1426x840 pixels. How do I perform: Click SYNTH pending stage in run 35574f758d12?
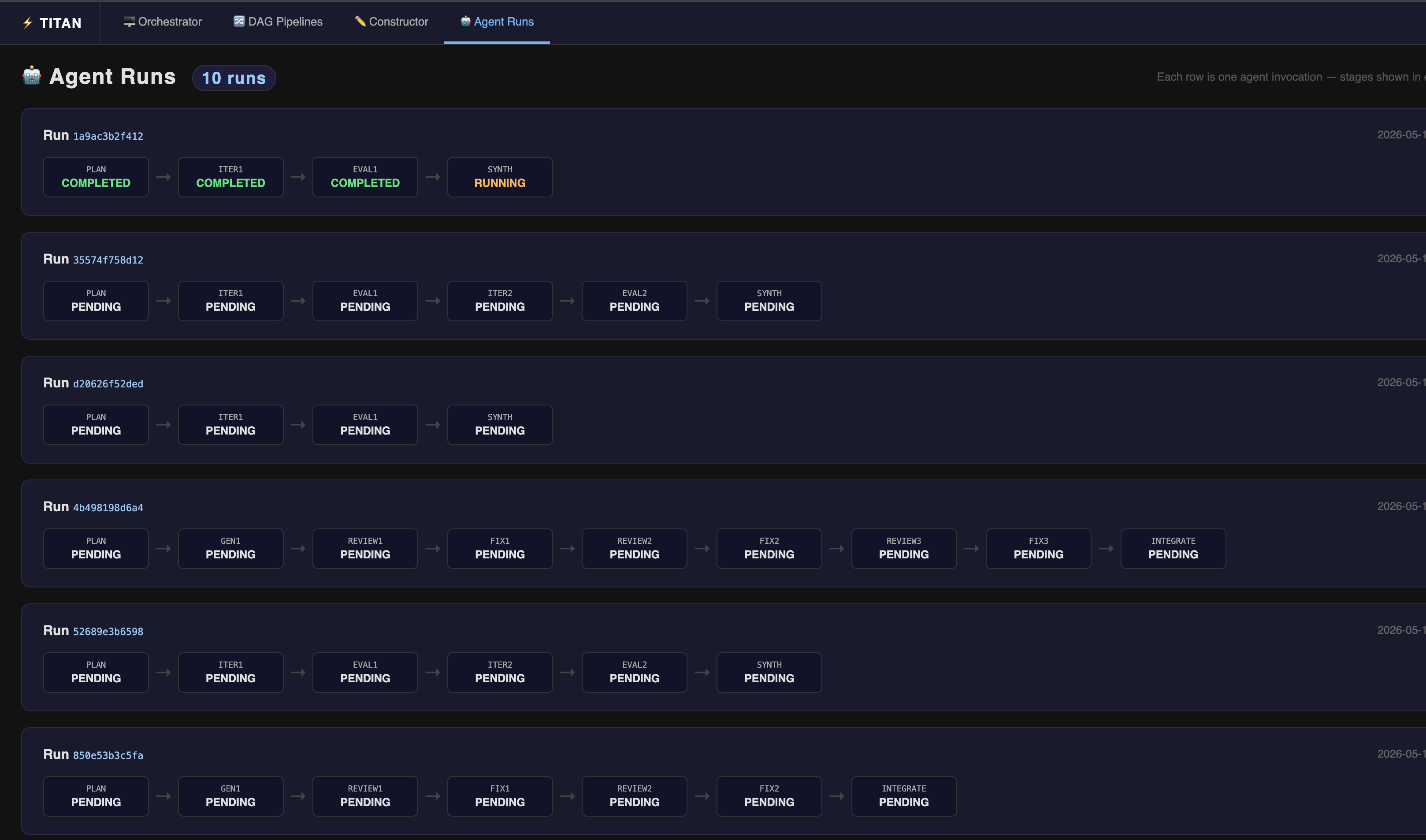(x=769, y=301)
